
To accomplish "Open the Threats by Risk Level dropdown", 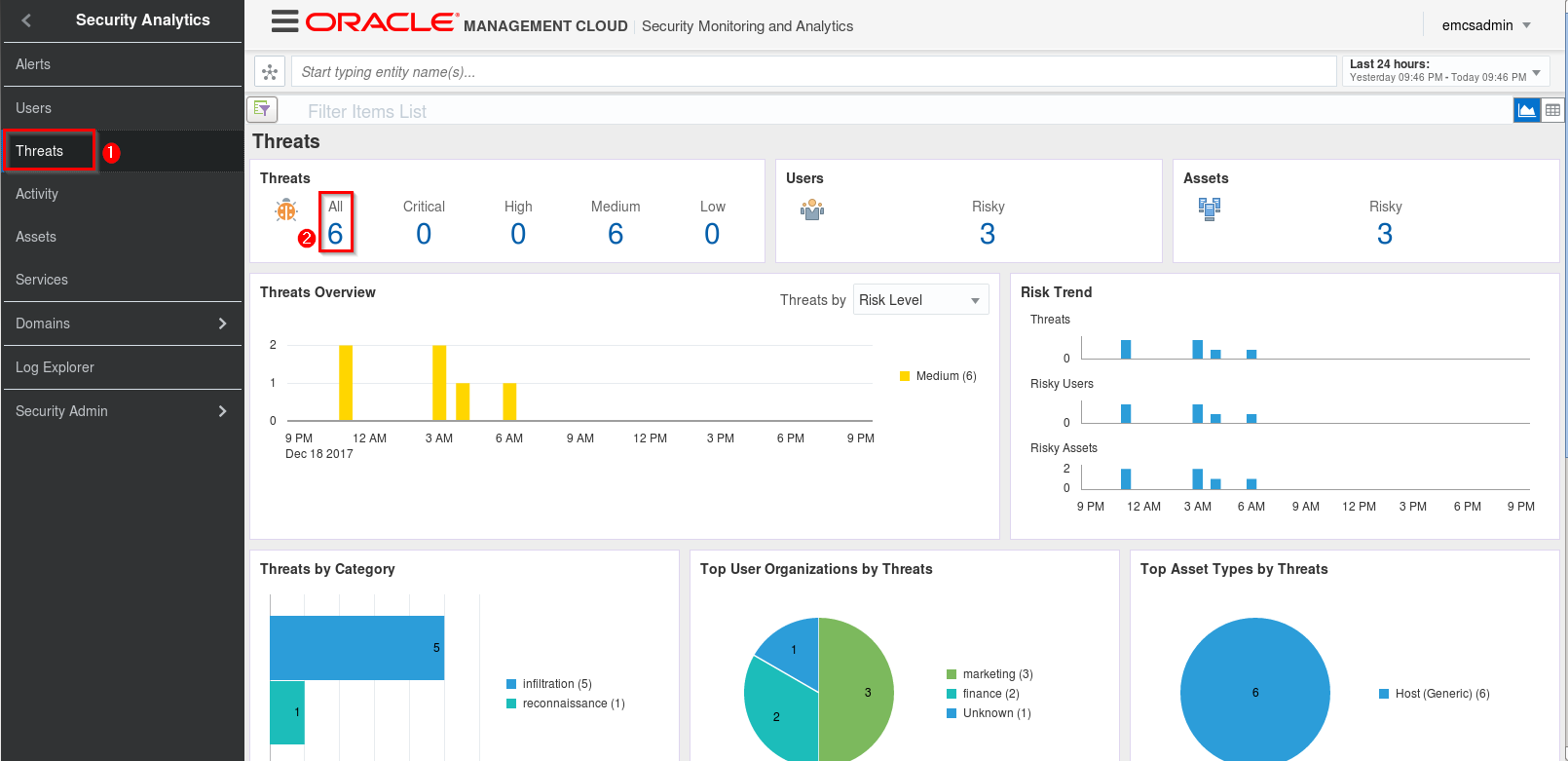I will tap(920, 300).
